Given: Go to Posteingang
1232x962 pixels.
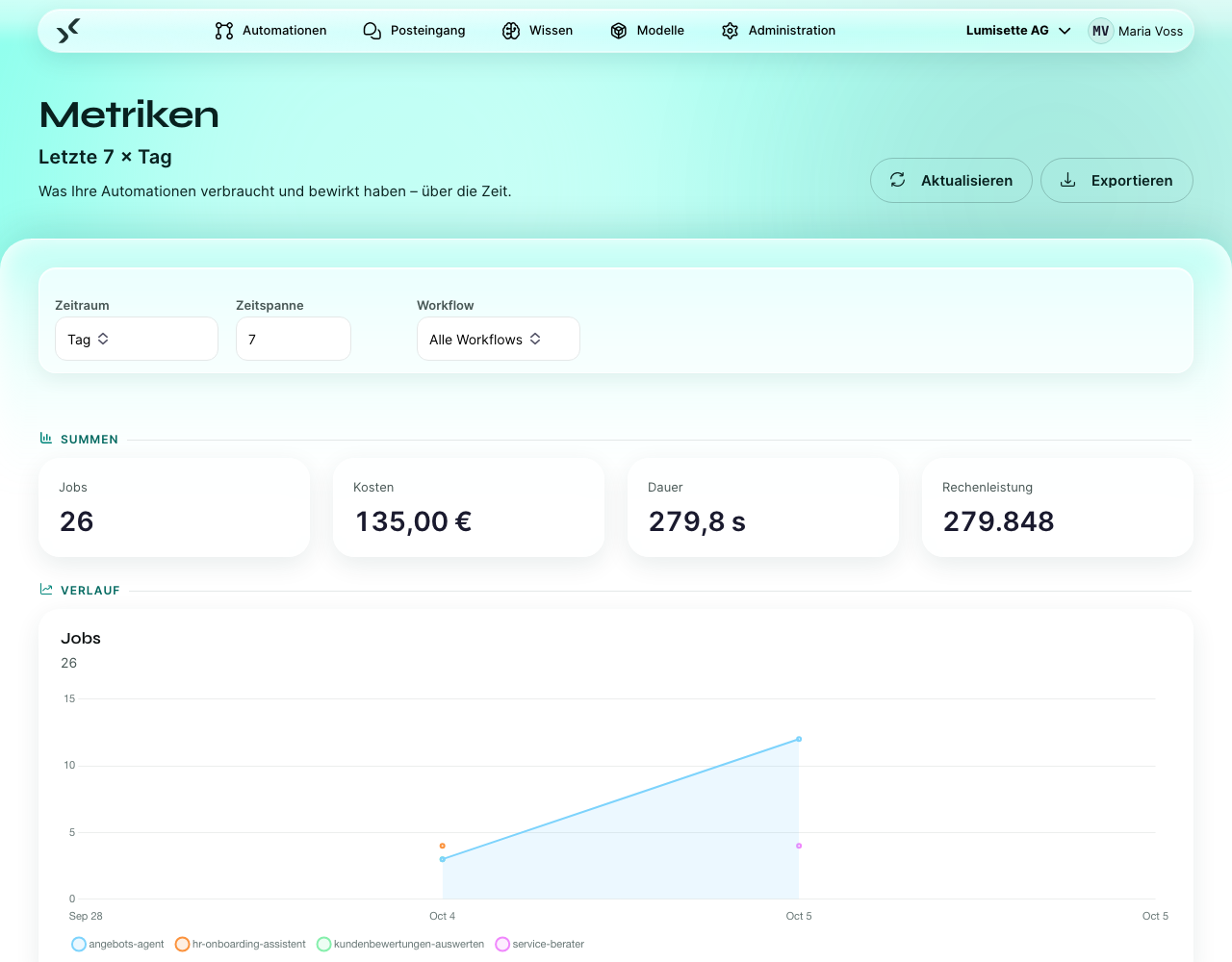Looking at the screenshot, I should pos(414,31).
